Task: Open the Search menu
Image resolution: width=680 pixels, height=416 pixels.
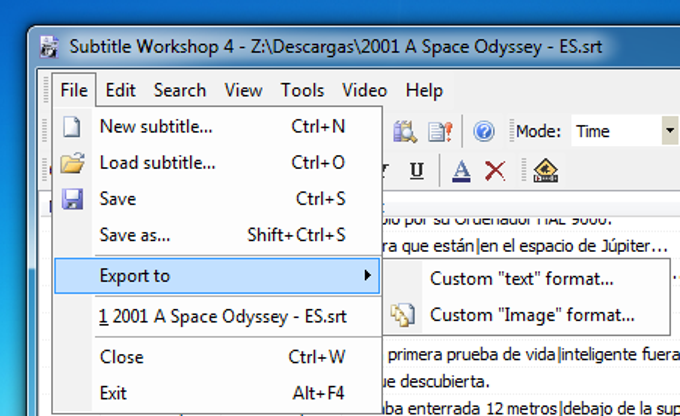Action: (180, 90)
